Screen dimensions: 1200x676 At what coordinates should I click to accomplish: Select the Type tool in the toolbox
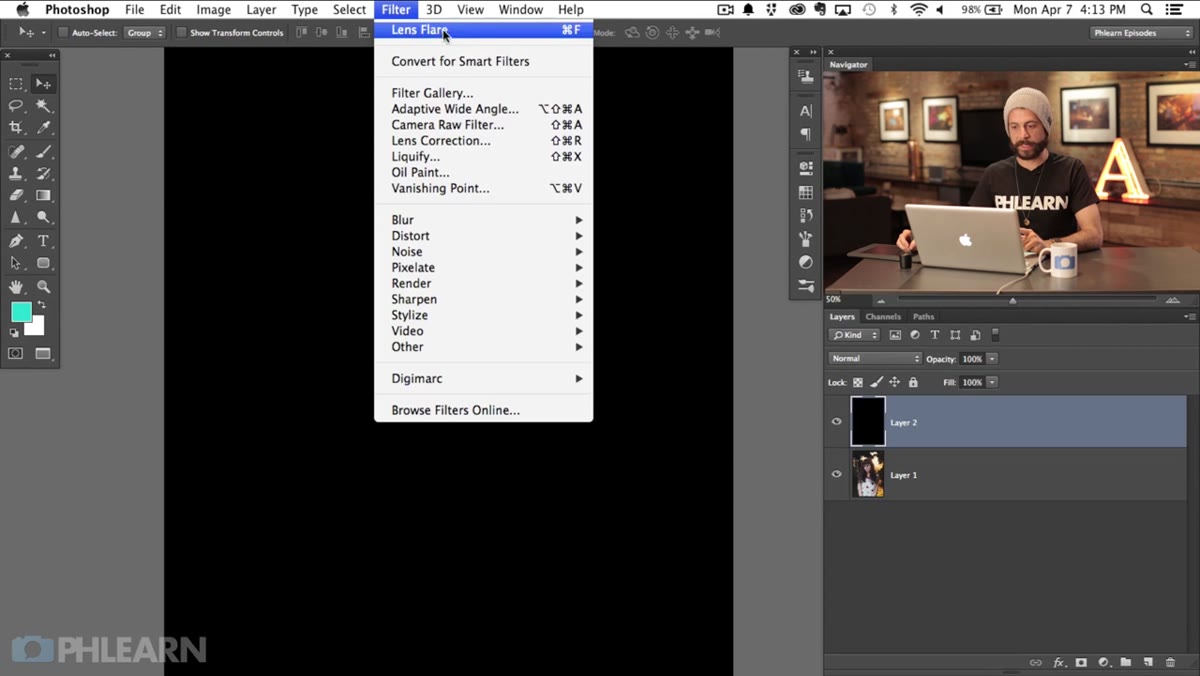(x=43, y=241)
